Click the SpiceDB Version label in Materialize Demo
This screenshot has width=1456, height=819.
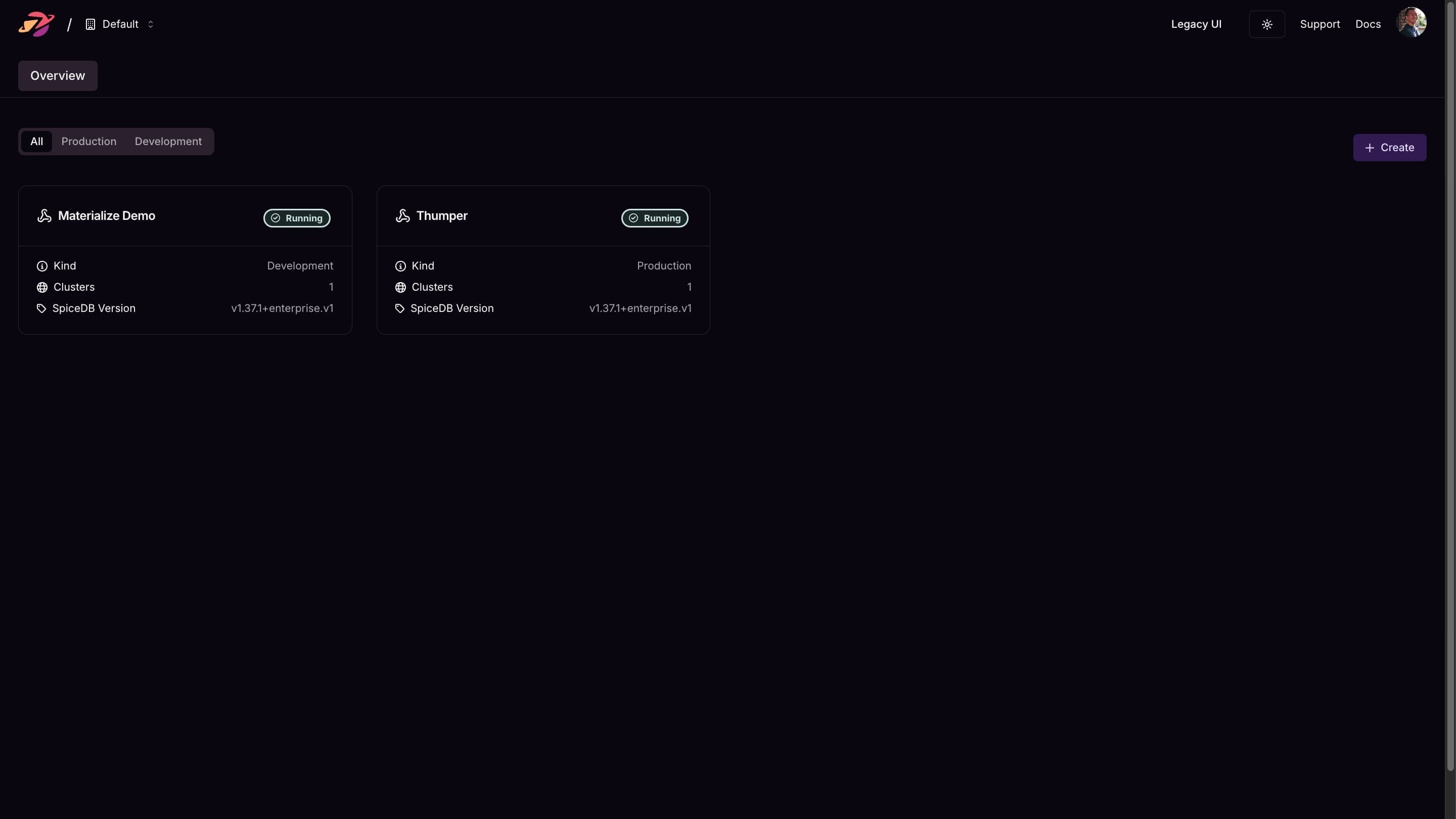(94, 308)
